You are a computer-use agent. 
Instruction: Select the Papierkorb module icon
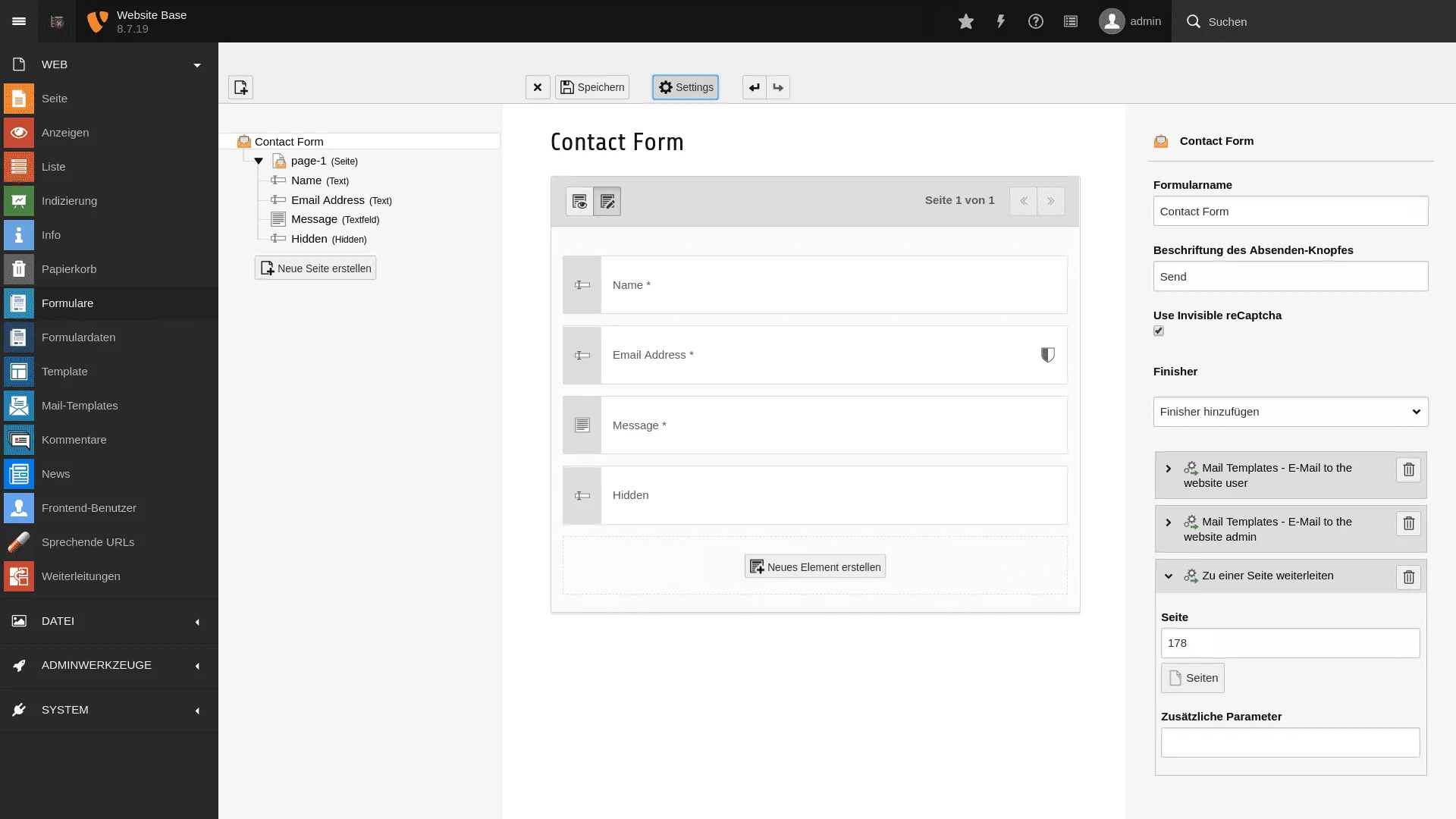(x=18, y=268)
